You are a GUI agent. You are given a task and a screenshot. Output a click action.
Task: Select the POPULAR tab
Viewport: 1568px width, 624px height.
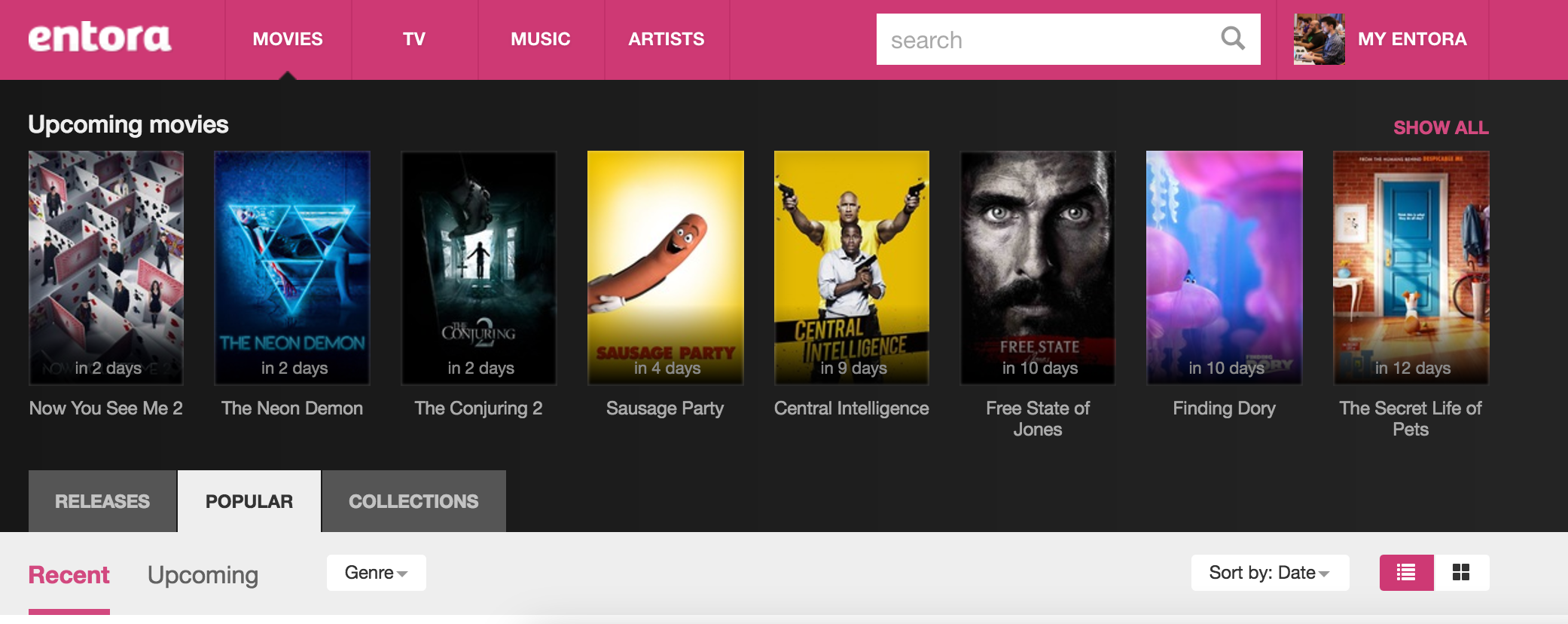[x=249, y=501]
